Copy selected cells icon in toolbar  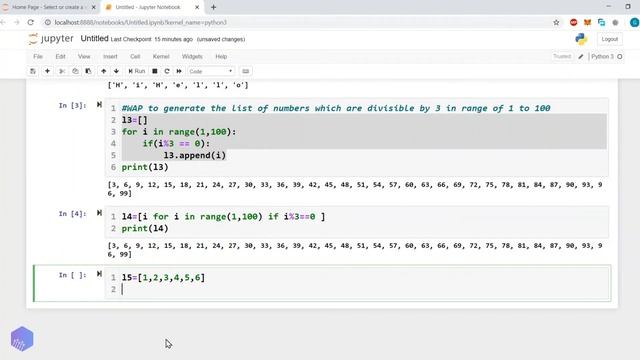(75, 71)
